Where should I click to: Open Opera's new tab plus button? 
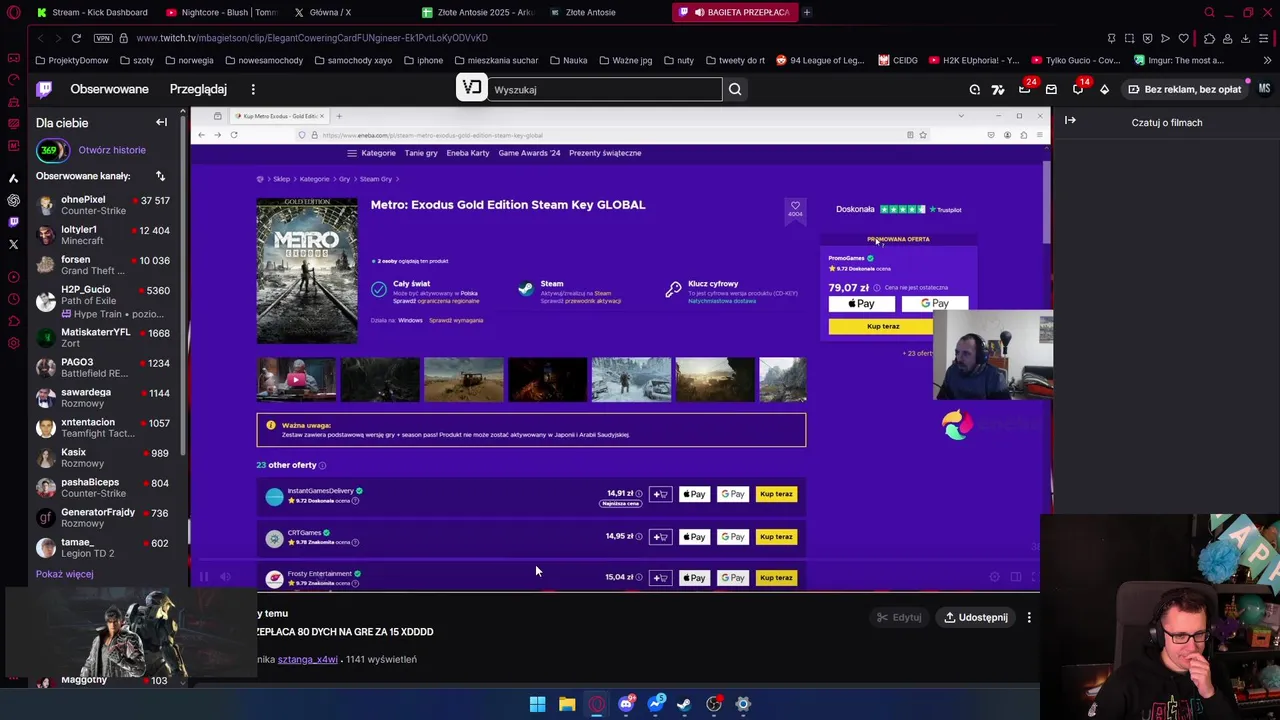[807, 12]
